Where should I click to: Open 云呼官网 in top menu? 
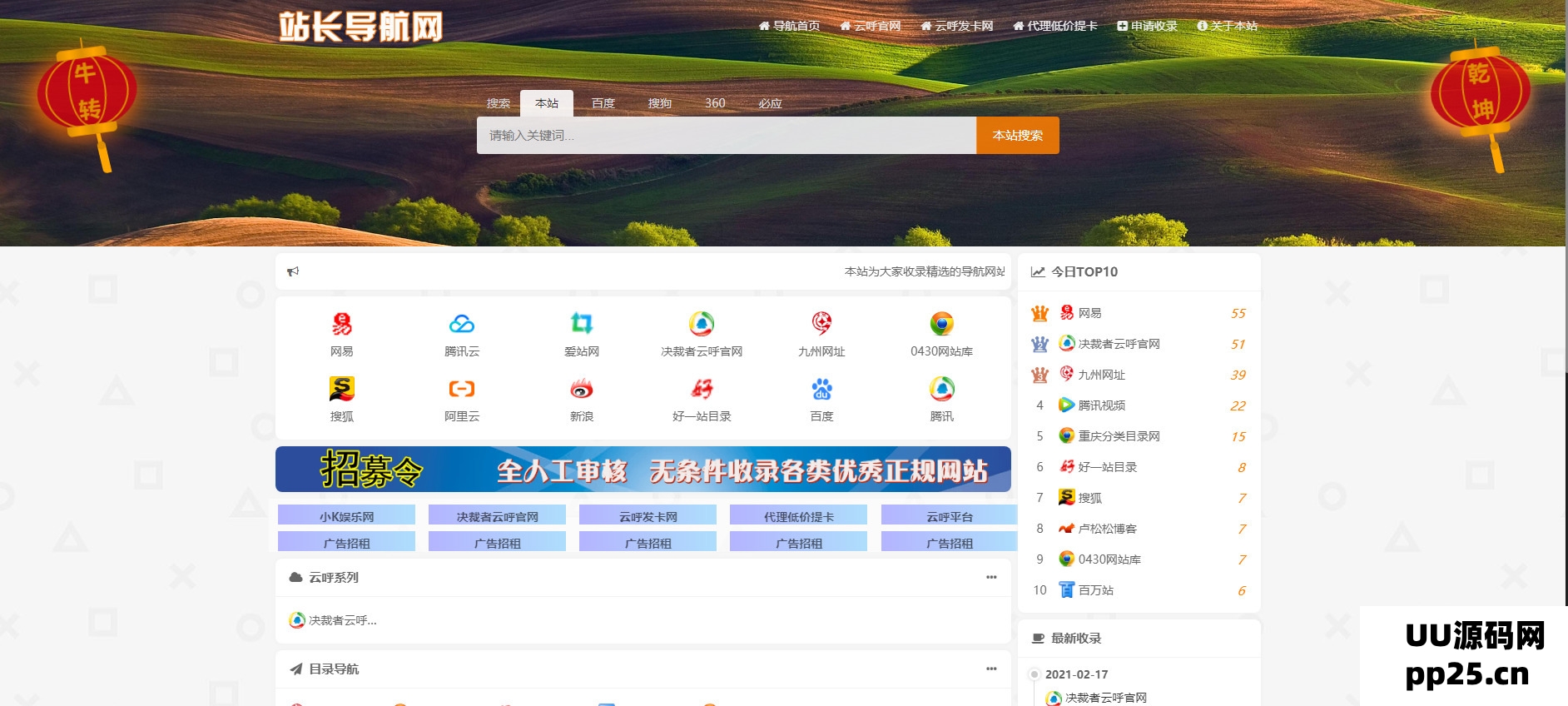pyautogui.click(x=871, y=26)
